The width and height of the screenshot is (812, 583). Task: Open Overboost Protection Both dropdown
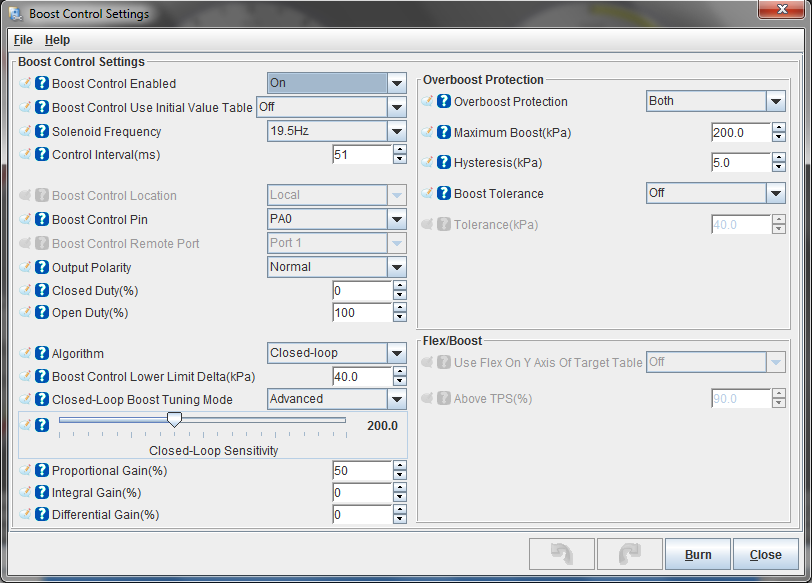coord(776,101)
